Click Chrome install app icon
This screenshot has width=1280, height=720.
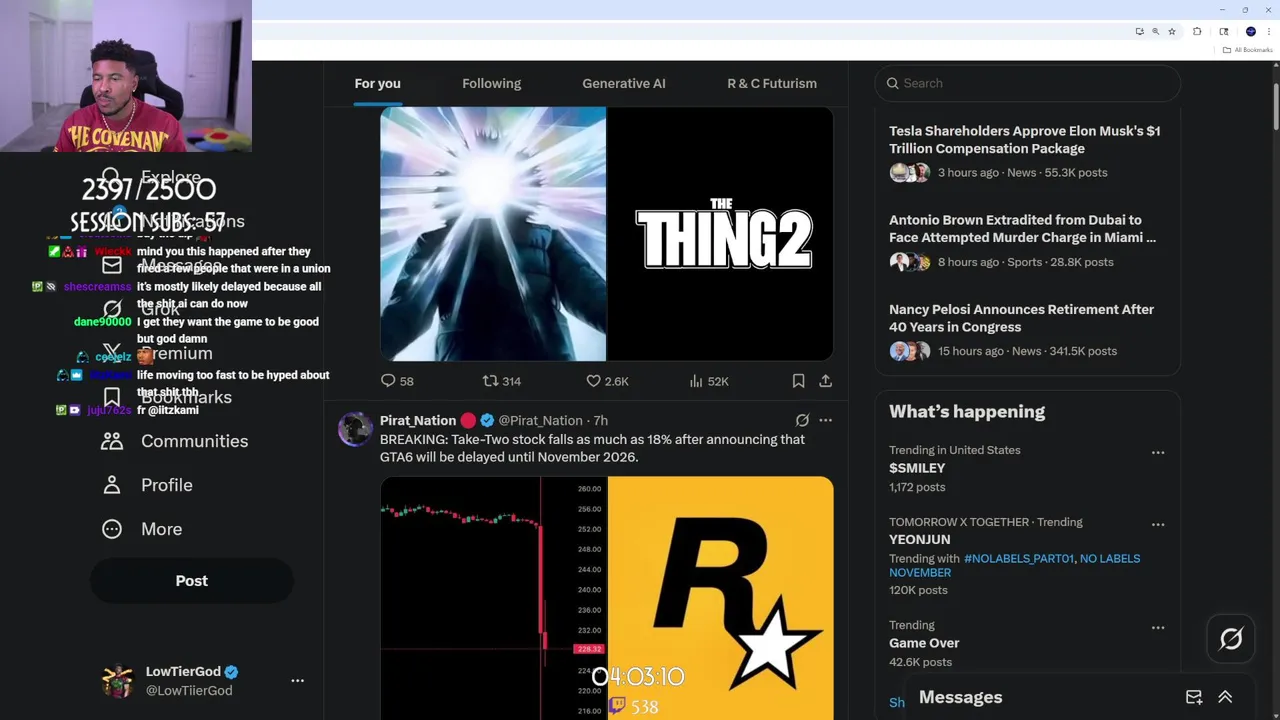pos(1139,31)
